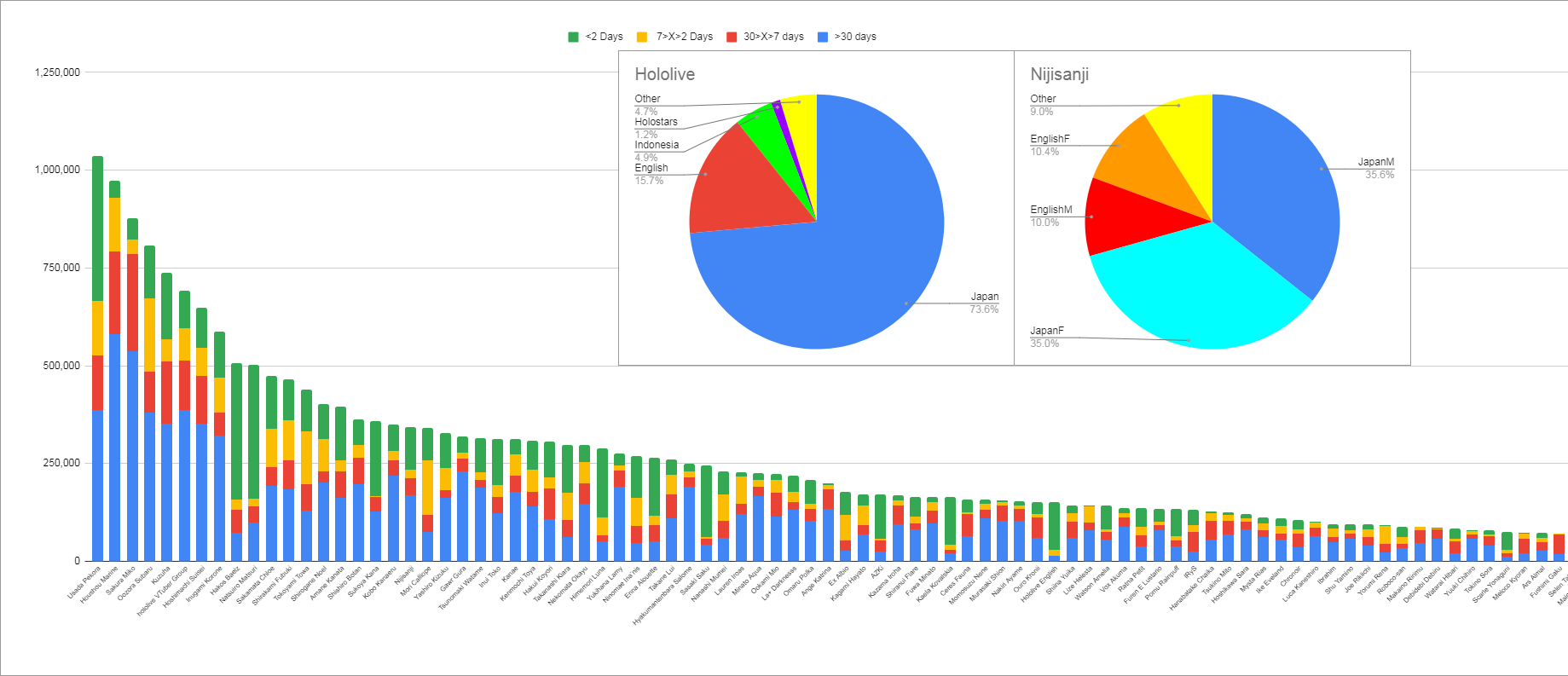This screenshot has height=676, width=1568.
Task: Click the '73.6%' value label
Action: point(984,309)
